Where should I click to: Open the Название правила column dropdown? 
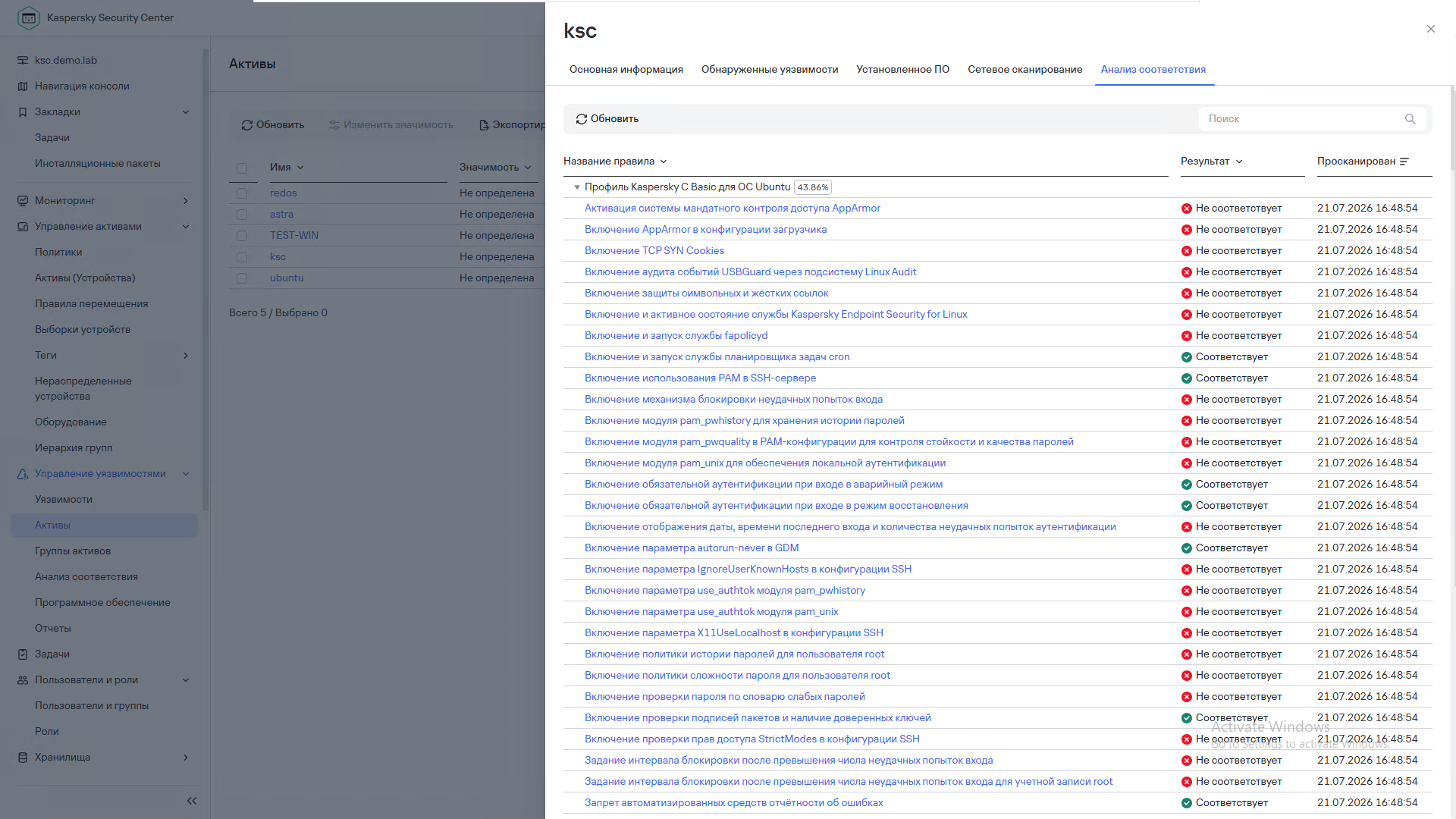point(664,162)
